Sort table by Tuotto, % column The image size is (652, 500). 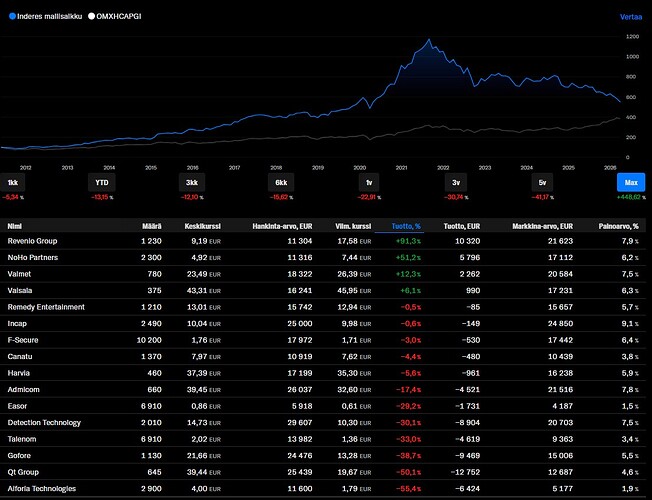(x=406, y=226)
